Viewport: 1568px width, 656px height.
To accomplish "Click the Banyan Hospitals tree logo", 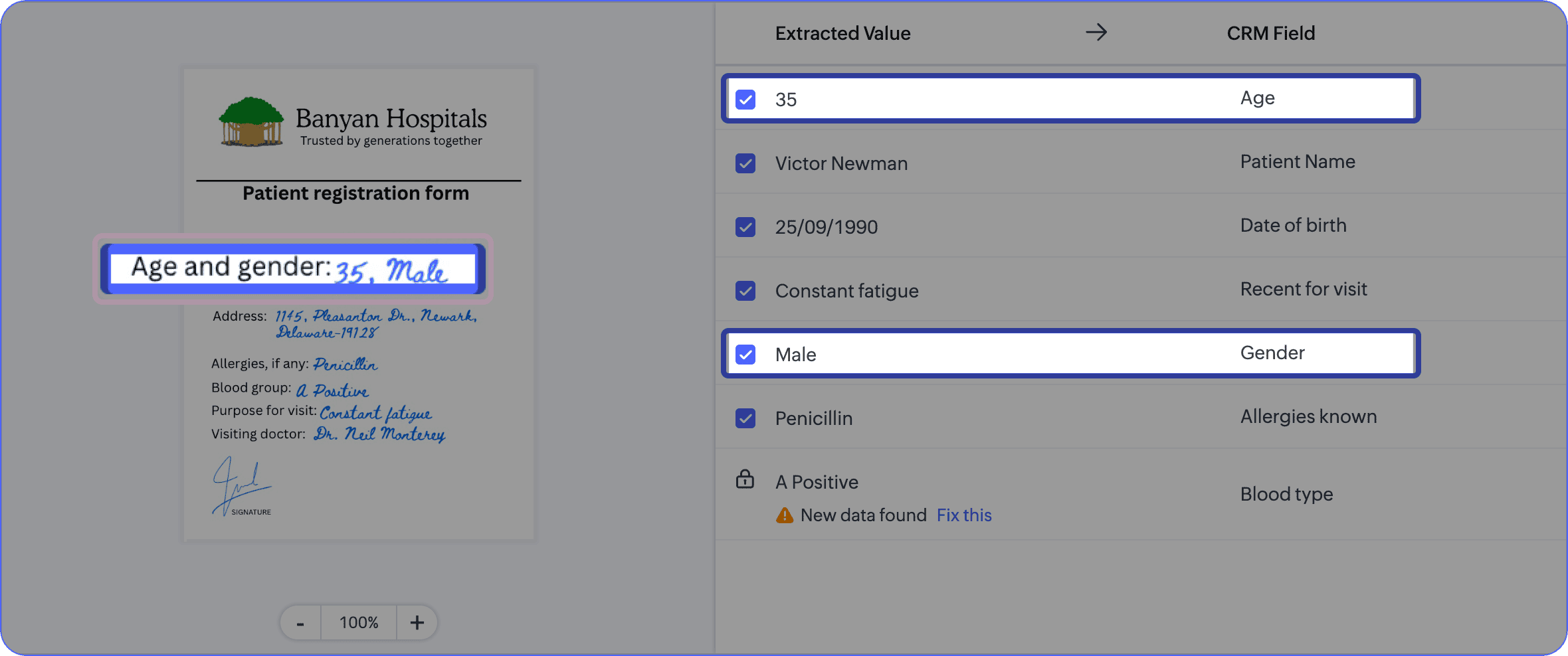I will [251, 122].
